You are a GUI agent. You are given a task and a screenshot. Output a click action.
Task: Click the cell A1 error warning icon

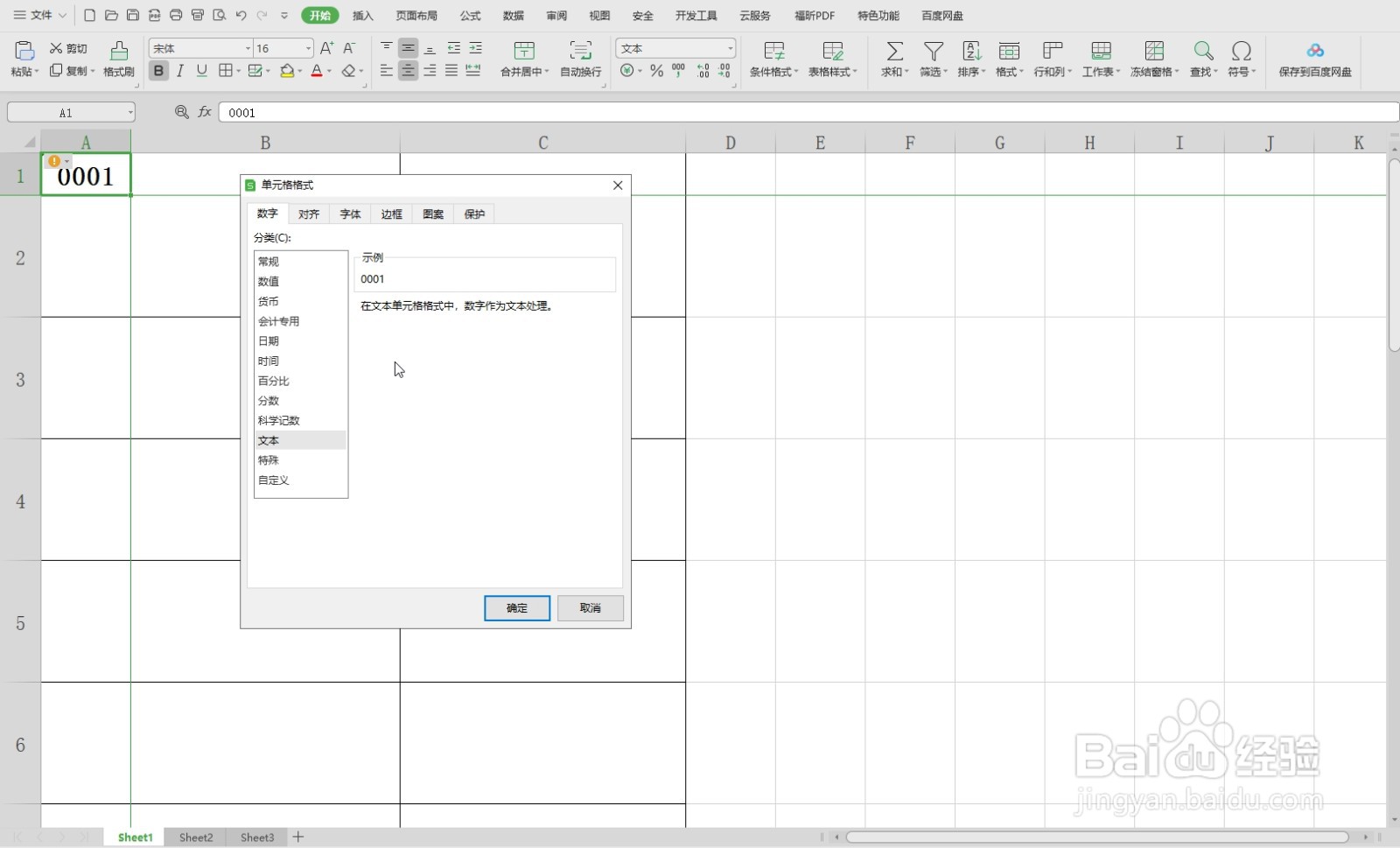pyautogui.click(x=54, y=161)
